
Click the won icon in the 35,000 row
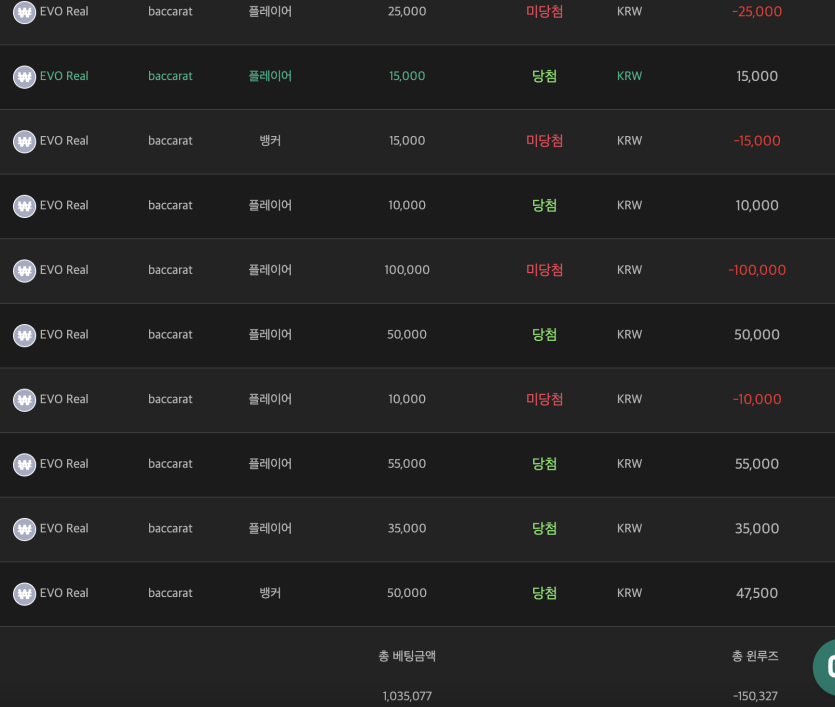pos(24,529)
